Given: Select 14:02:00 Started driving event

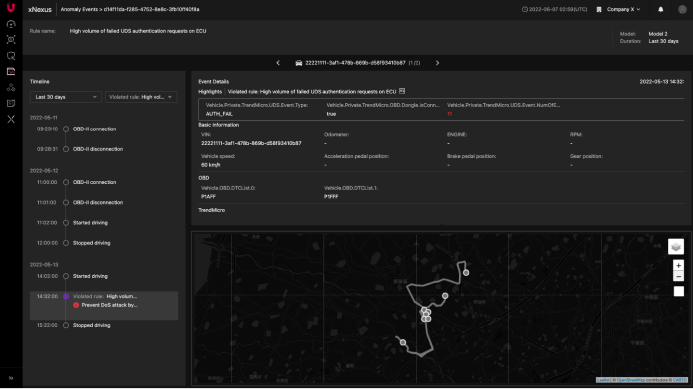Looking at the screenshot, I should 72,276.
